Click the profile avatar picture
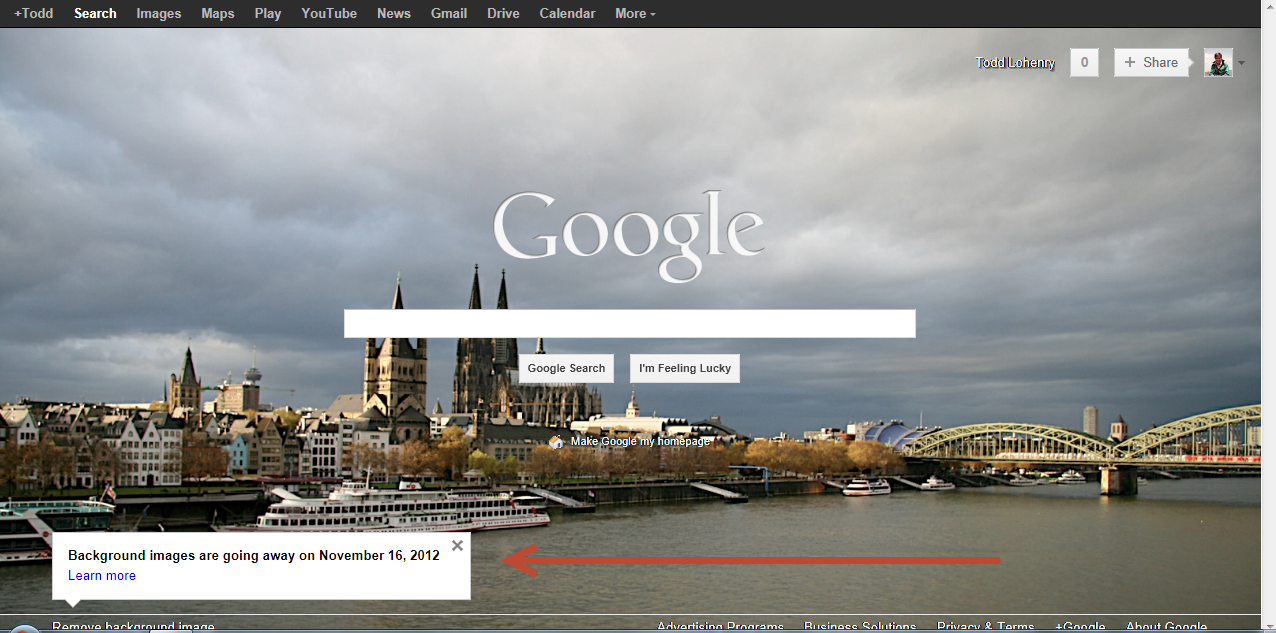The image size is (1276, 633). (x=1217, y=63)
